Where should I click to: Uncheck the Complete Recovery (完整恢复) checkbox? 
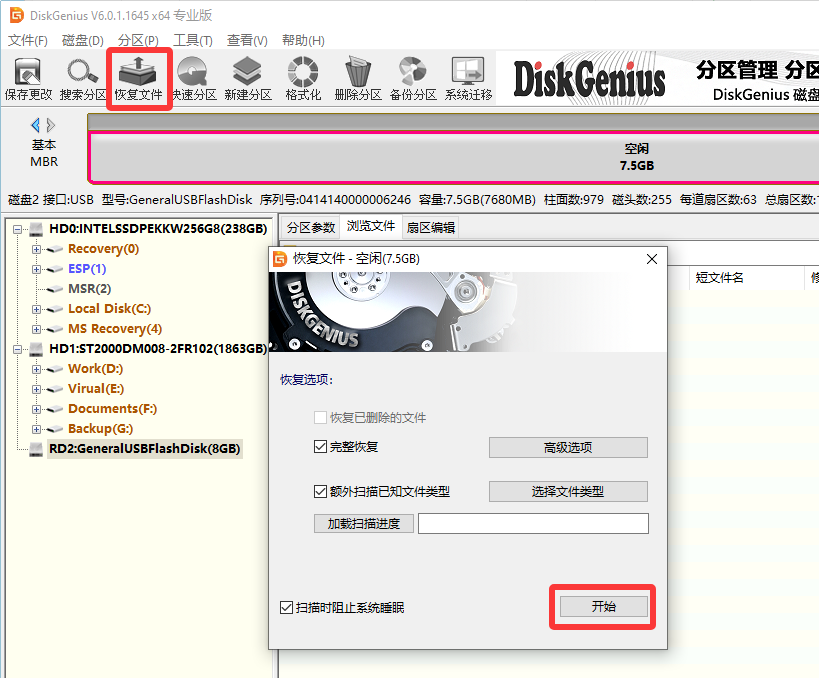click(x=320, y=447)
